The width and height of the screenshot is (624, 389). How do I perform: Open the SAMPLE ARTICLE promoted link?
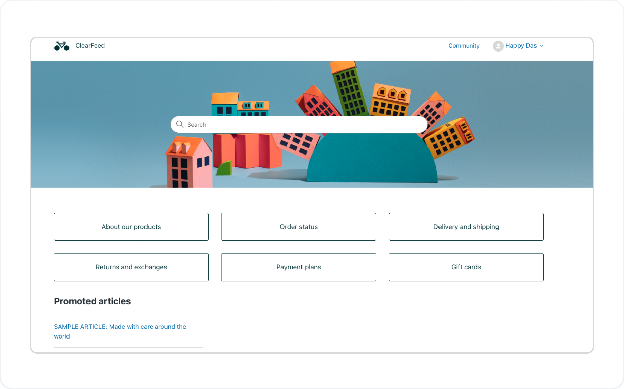tap(120, 331)
